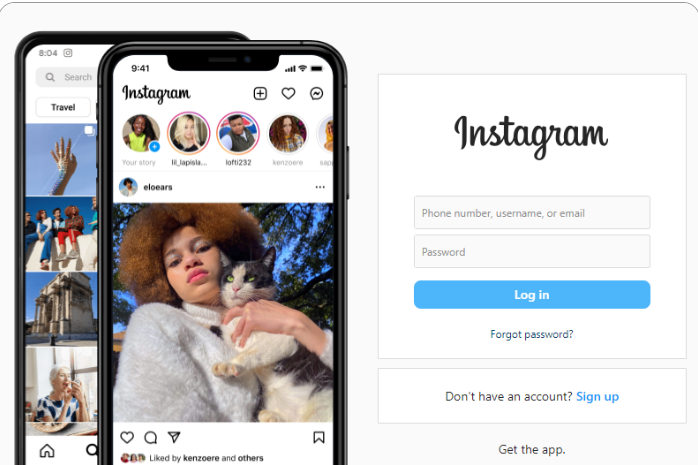Image resolution: width=698 pixels, height=465 pixels.
Task: Add to Your story plus badge
Action: point(154,146)
